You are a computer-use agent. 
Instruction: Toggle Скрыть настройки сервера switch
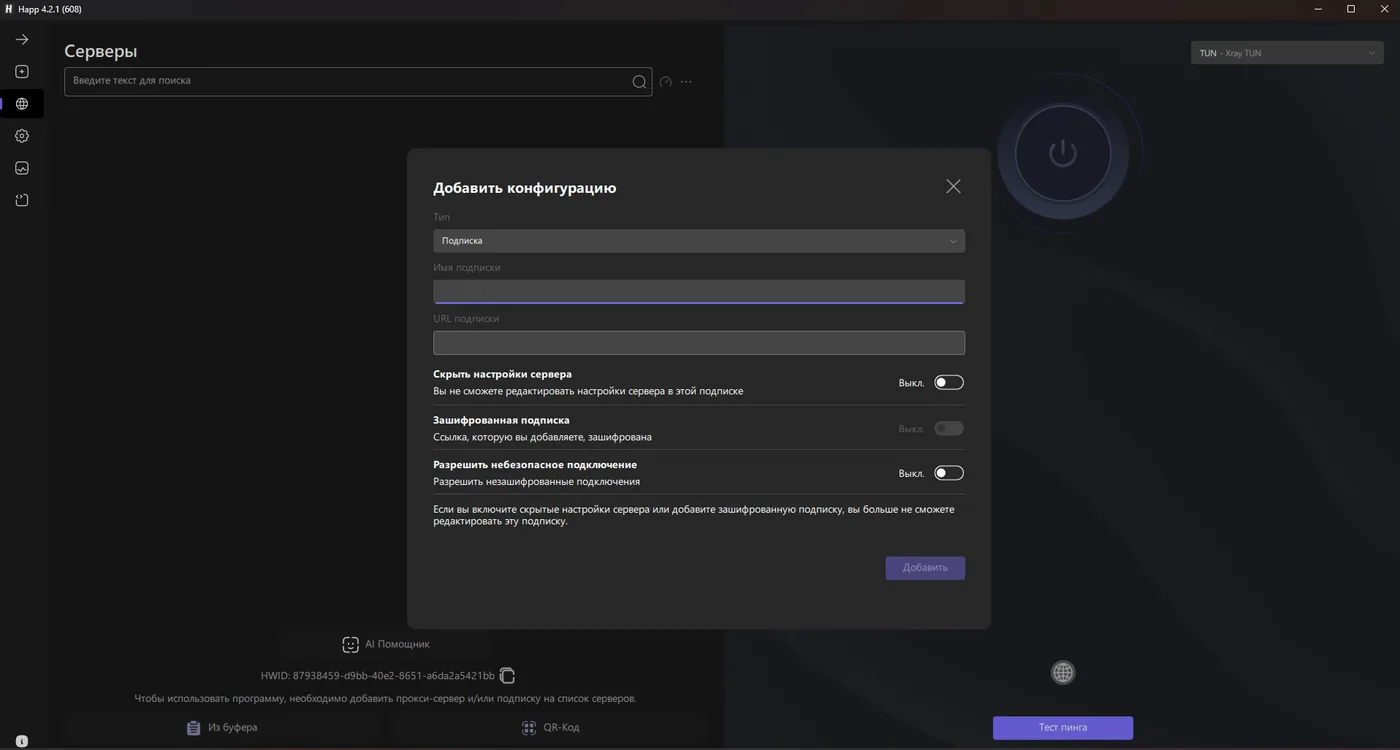tap(949, 382)
